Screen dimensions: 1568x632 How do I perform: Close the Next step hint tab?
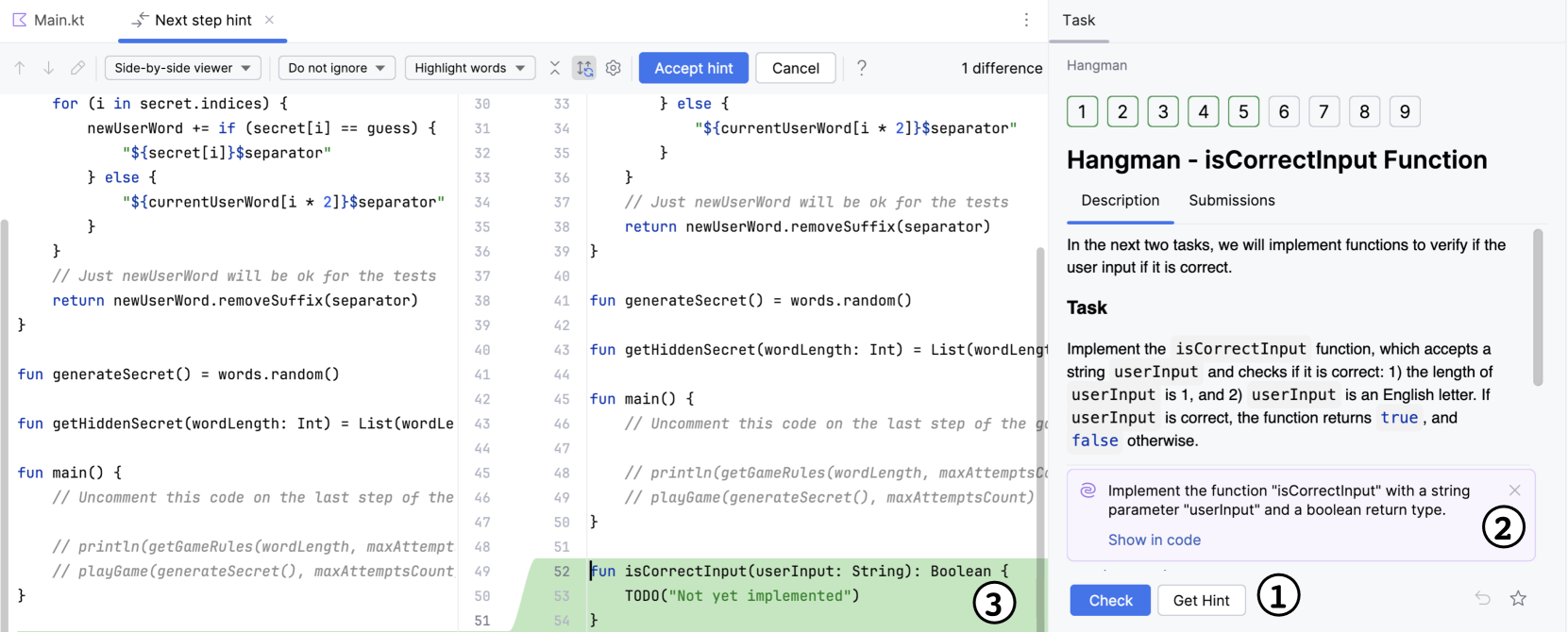coord(270,20)
